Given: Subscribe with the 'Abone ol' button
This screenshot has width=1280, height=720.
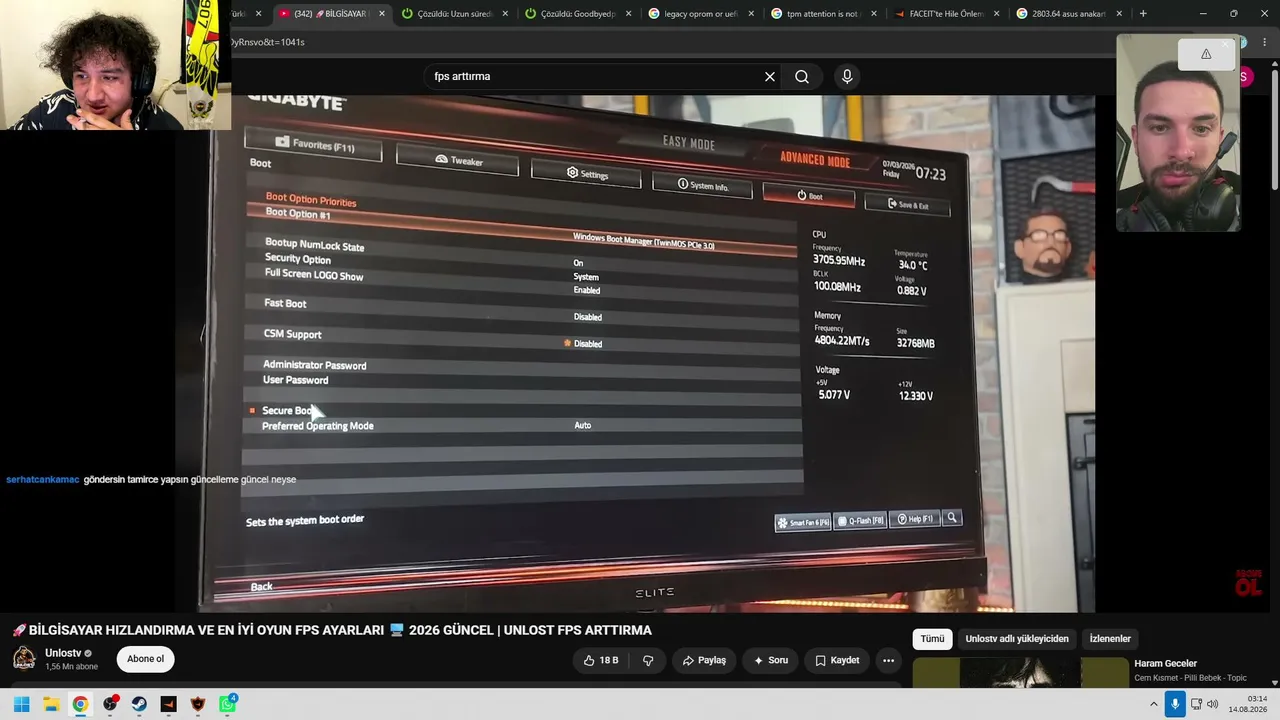Looking at the screenshot, I should pyautogui.click(x=145, y=659).
